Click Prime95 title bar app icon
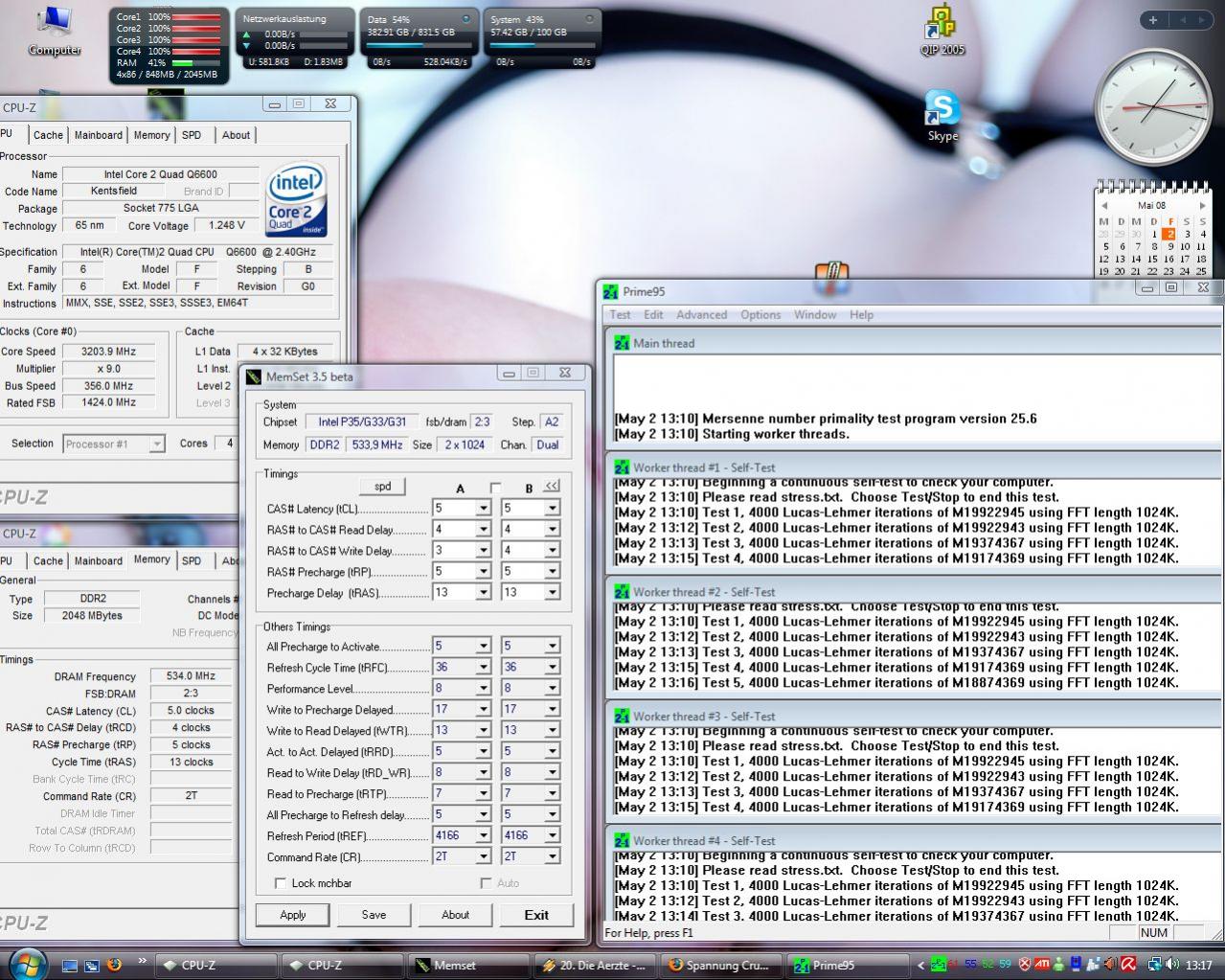 coord(611,291)
